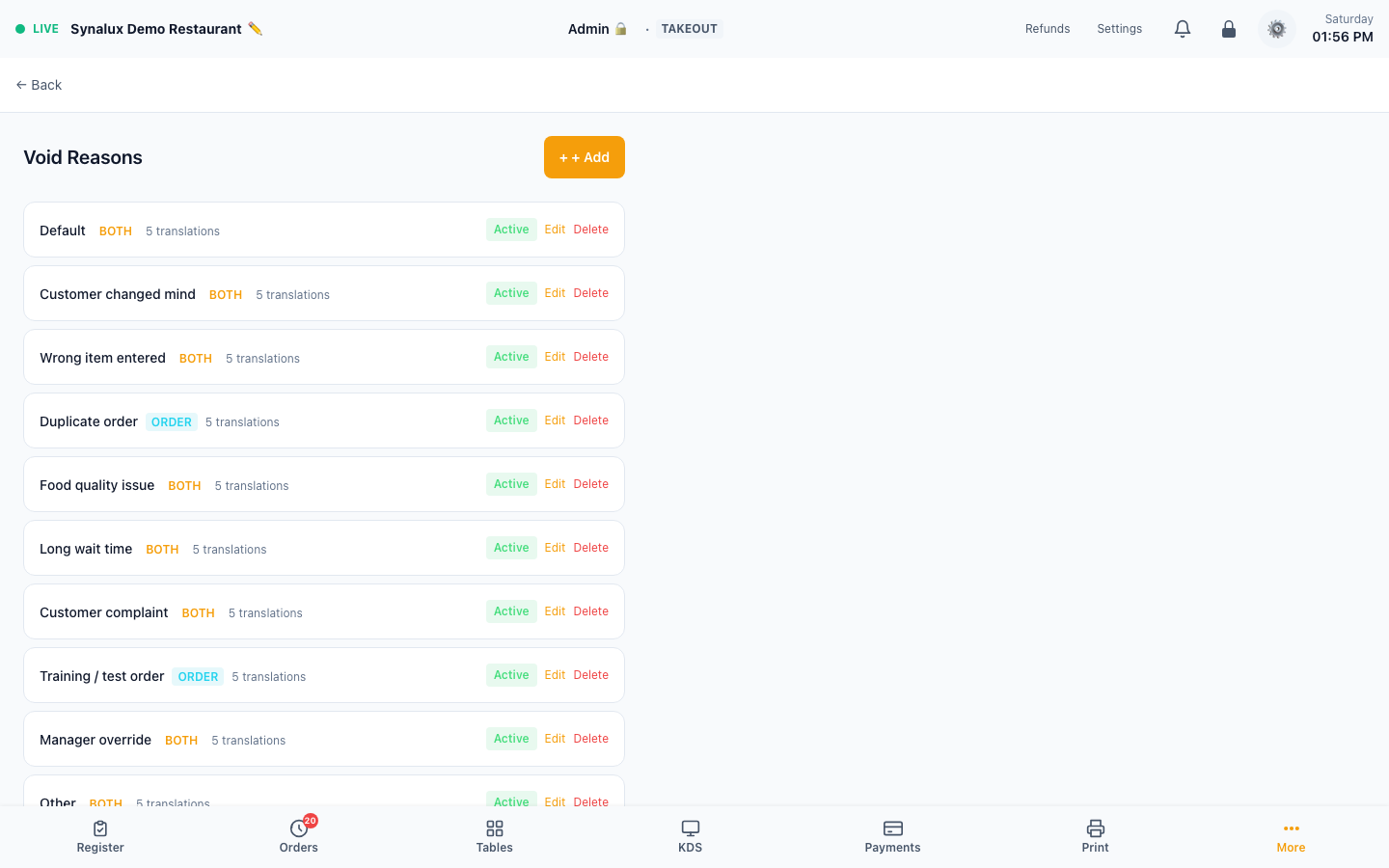1389x868 pixels.
Task: Delete the Long wait time reason
Action: click(591, 548)
